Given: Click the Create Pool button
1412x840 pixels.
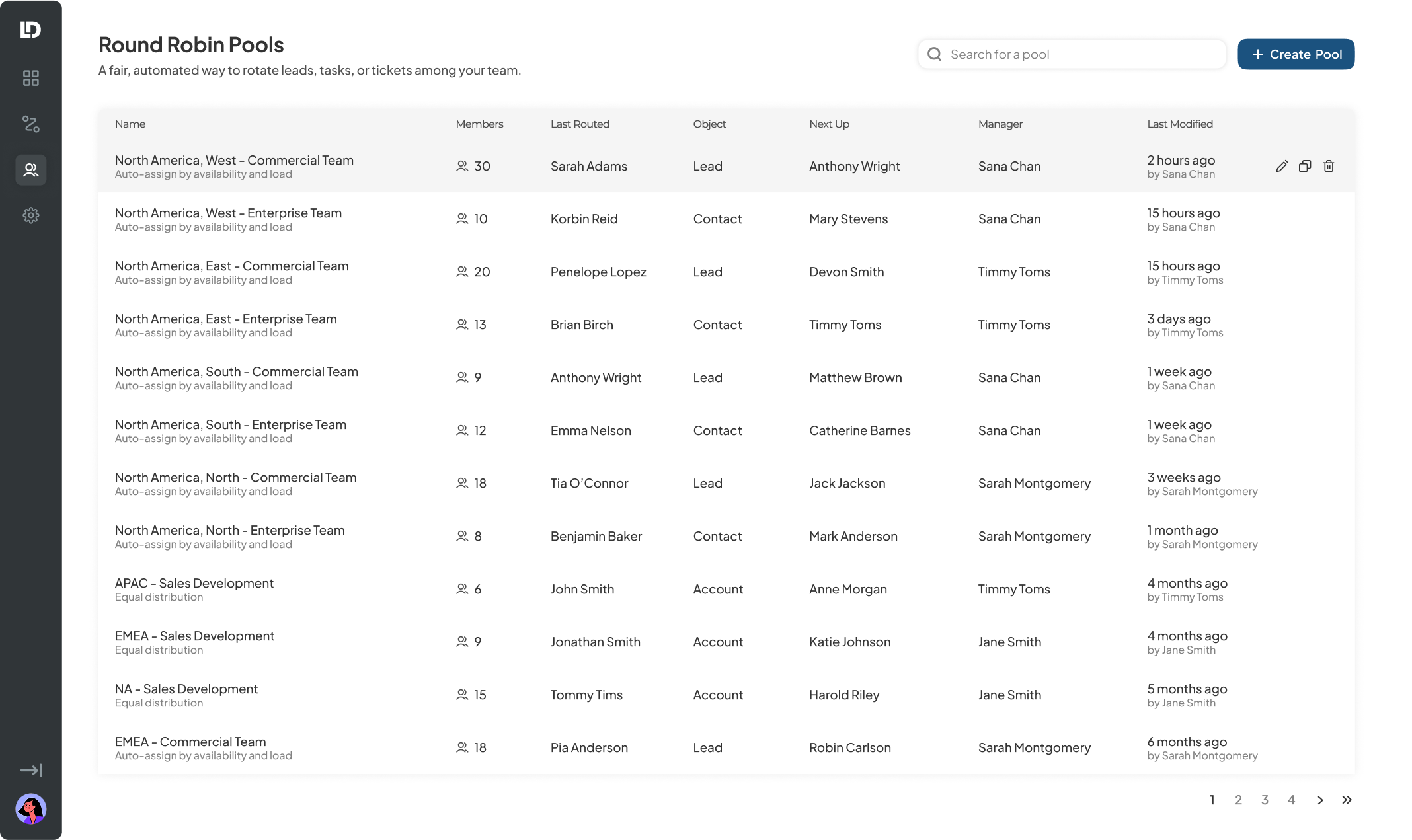Looking at the screenshot, I should pos(1296,54).
